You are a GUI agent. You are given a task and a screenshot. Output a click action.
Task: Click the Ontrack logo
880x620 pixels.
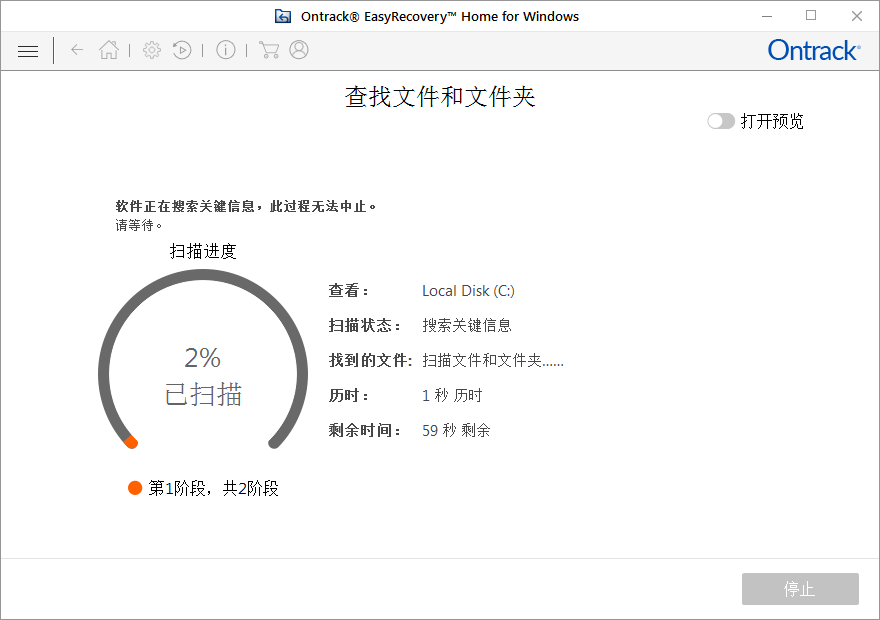tap(812, 50)
